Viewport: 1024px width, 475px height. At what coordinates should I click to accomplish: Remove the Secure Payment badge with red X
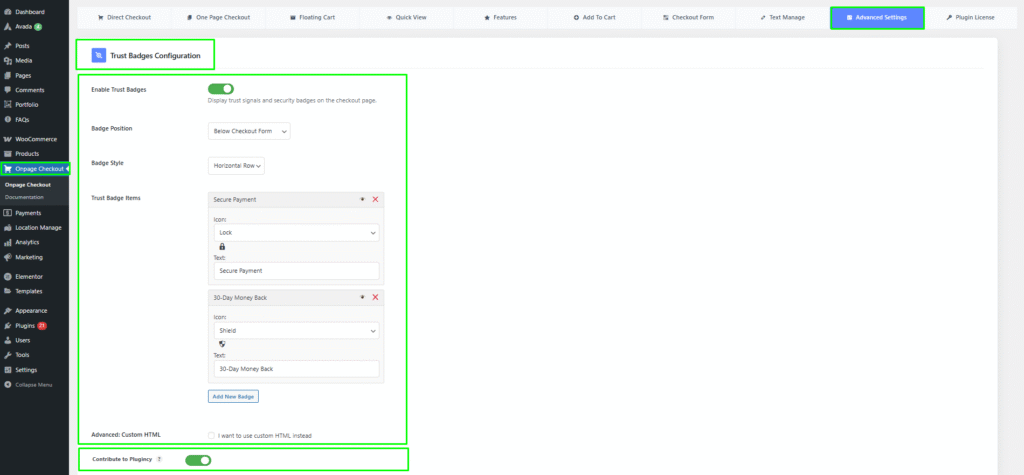point(375,200)
